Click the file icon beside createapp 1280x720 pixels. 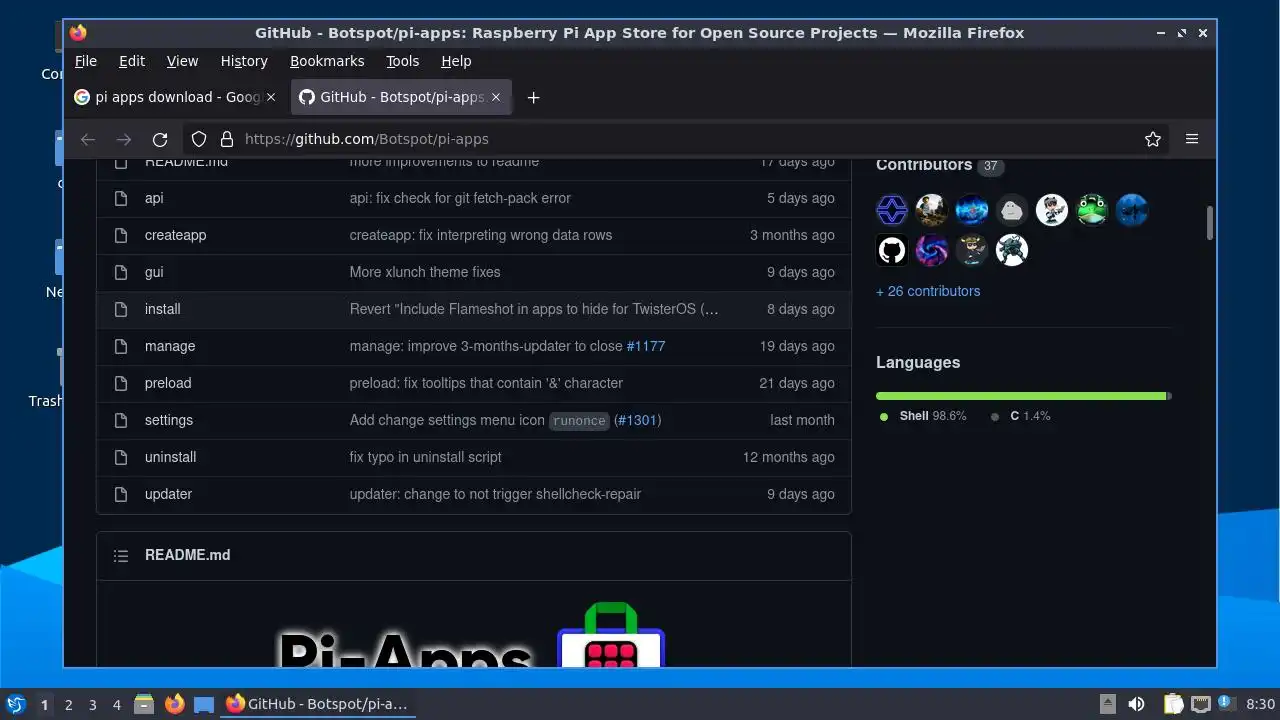(121, 235)
